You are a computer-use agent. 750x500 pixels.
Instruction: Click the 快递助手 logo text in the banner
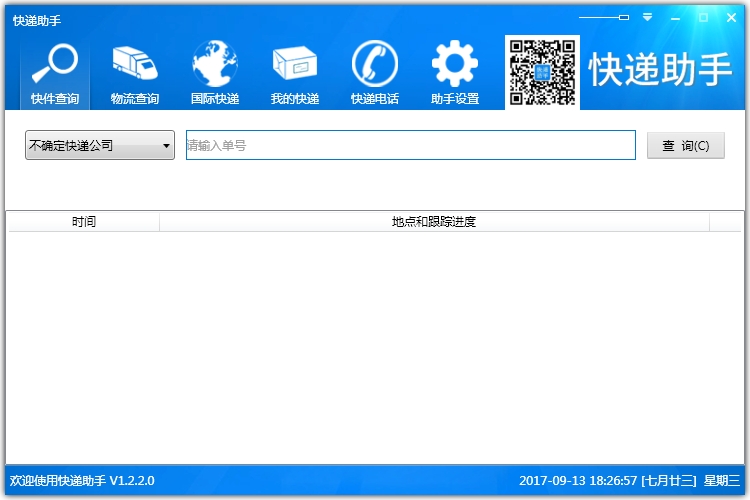click(661, 70)
